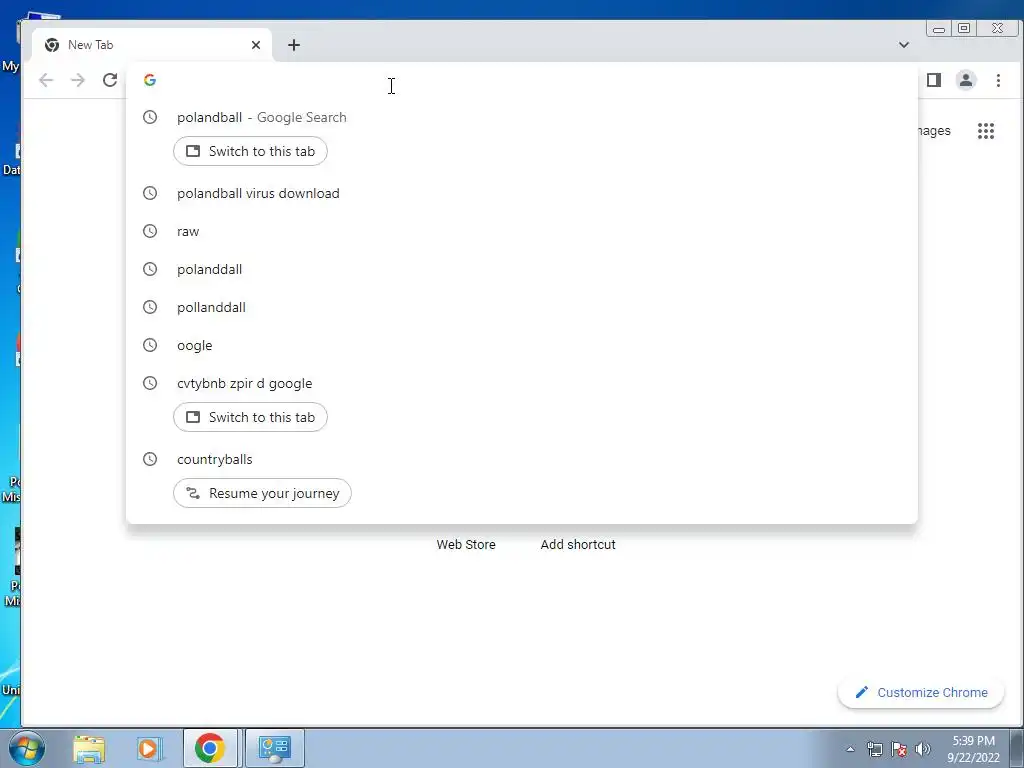Click Resume your journey chip
The width and height of the screenshot is (1024, 768).
pyautogui.click(x=262, y=493)
